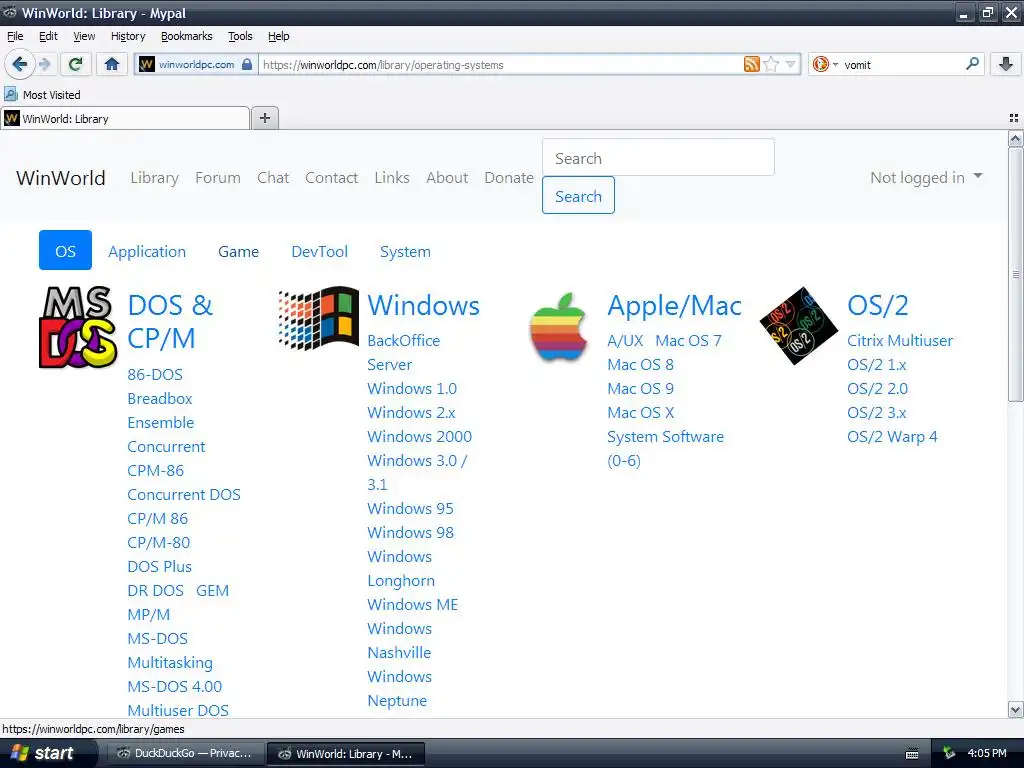Image resolution: width=1024 pixels, height=768 pixels.
Task: Click the tab groups grid icon
Action: coord(1014,118)
